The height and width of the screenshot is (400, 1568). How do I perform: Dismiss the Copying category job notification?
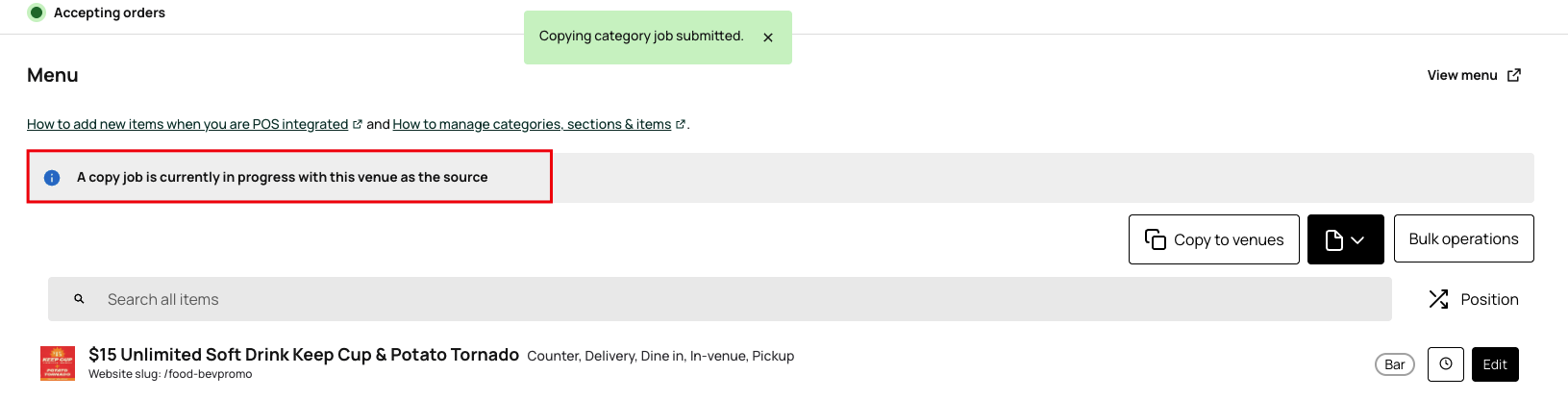click(768, 37)
